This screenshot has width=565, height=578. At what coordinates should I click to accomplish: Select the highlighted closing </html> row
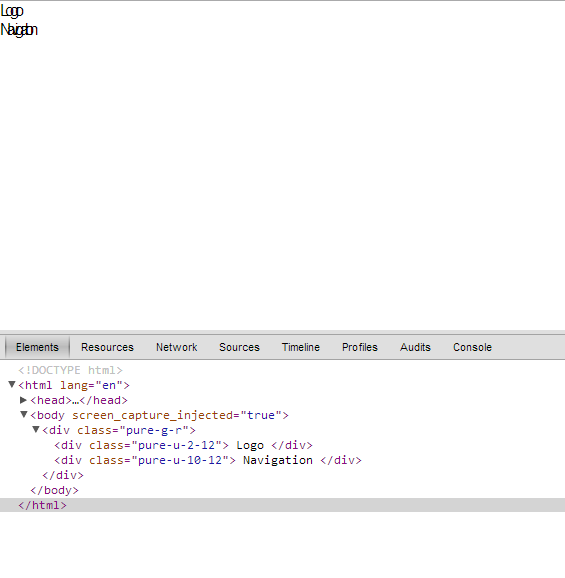tap(282, 505)
